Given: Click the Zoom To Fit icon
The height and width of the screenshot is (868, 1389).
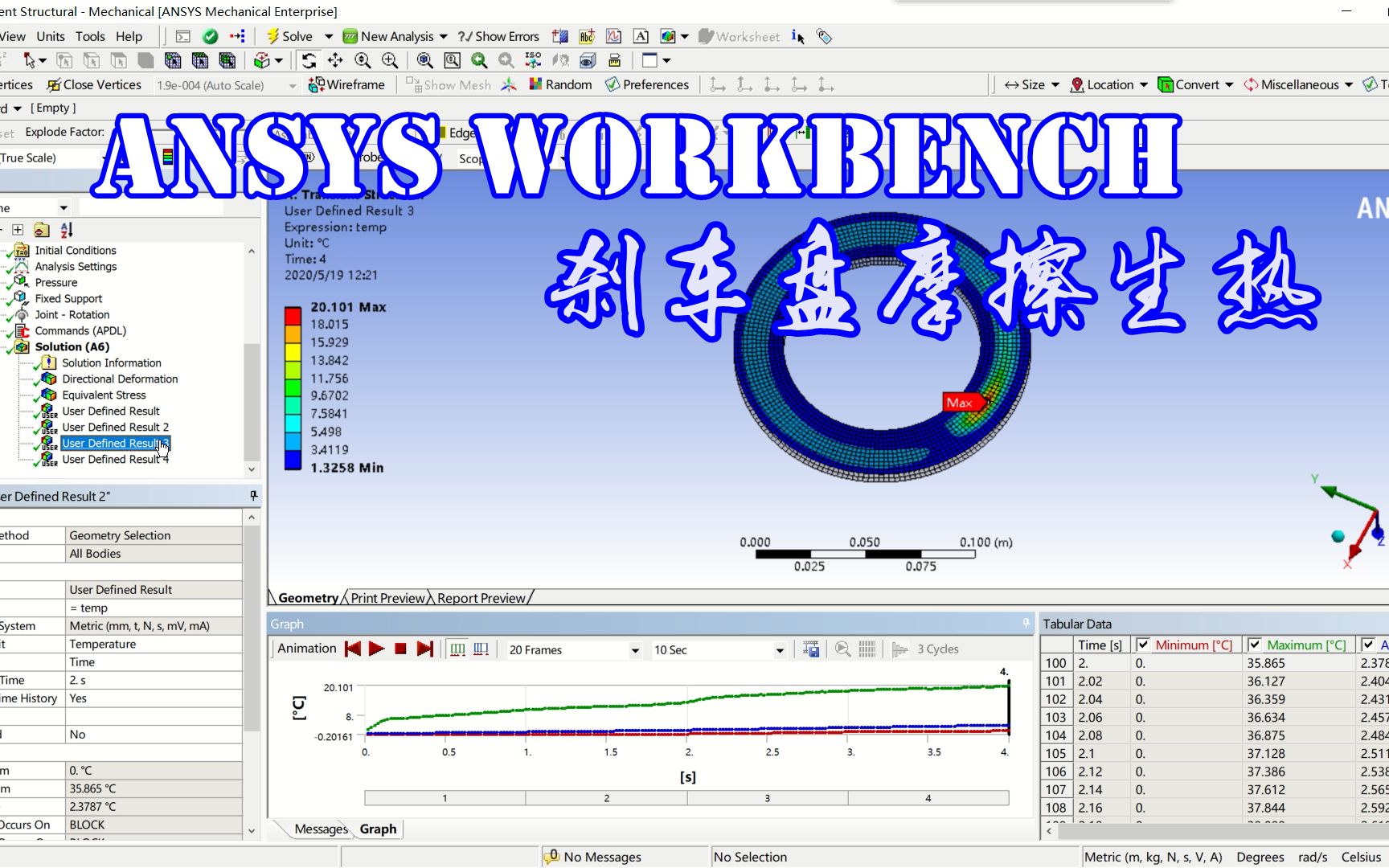Looking at the screenshot, I should pos(425,60).
